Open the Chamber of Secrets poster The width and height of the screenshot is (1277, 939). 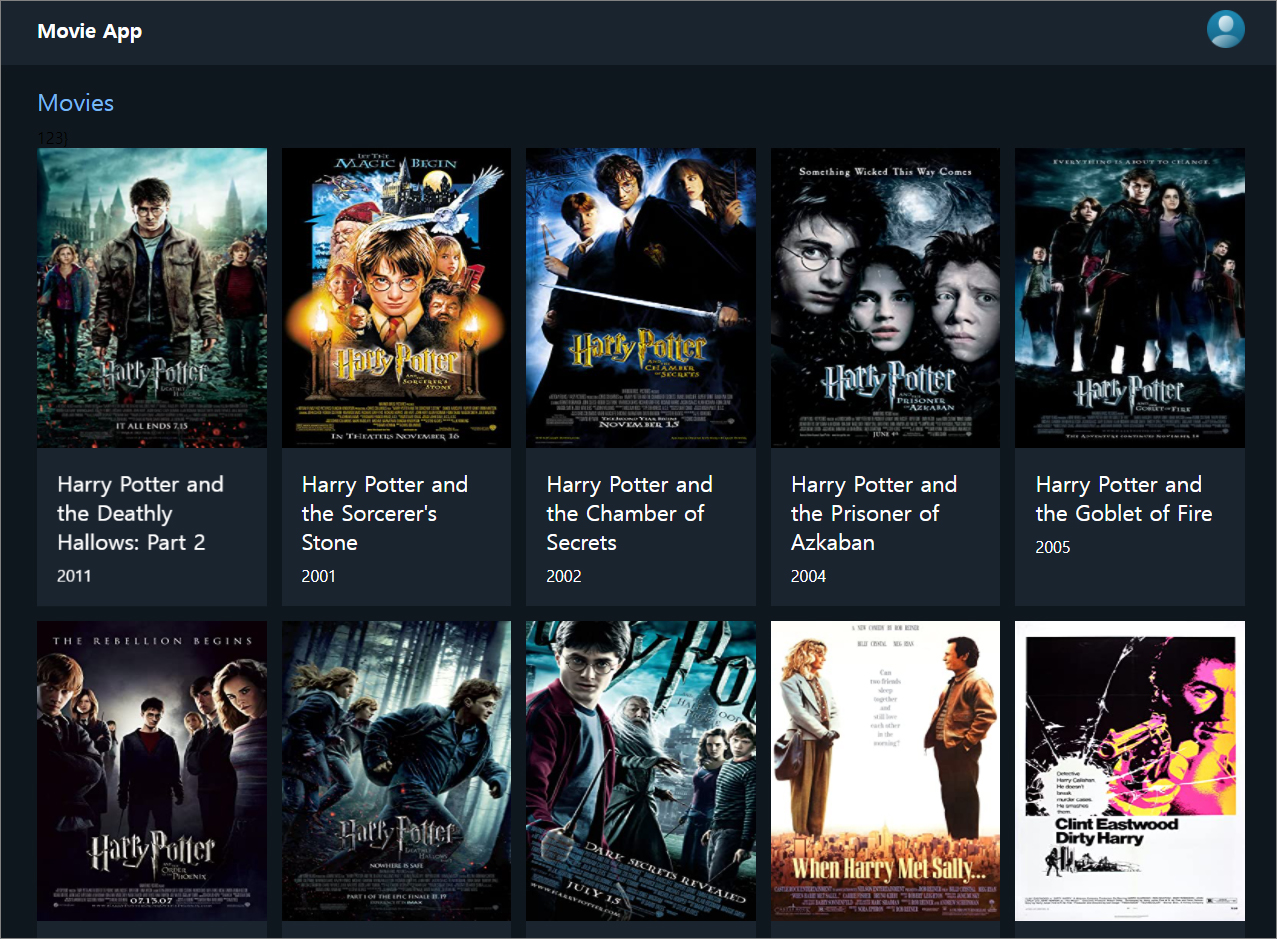click(x=641, y=298)
